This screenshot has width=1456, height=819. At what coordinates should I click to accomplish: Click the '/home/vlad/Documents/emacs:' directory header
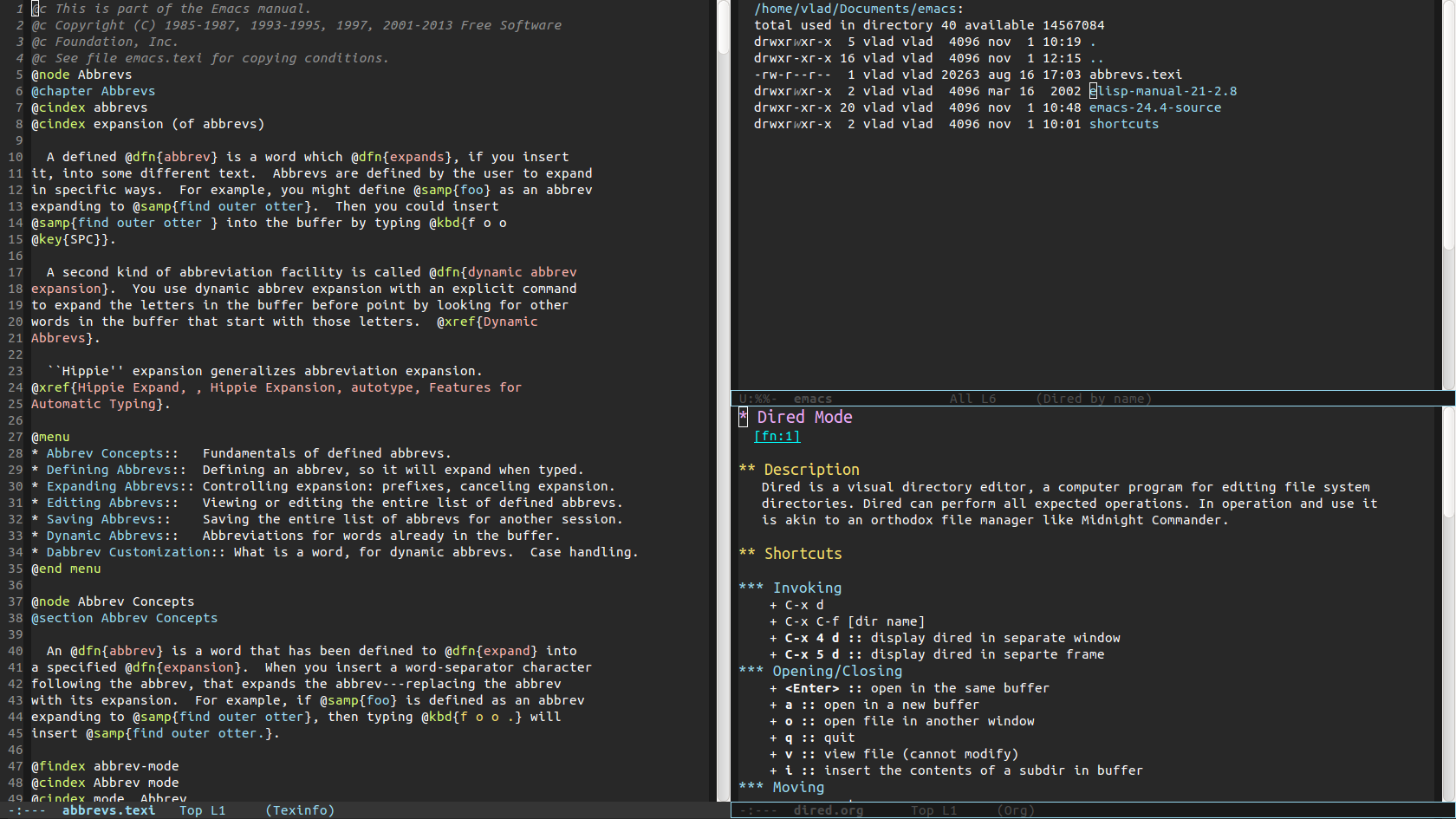[859, 9]
